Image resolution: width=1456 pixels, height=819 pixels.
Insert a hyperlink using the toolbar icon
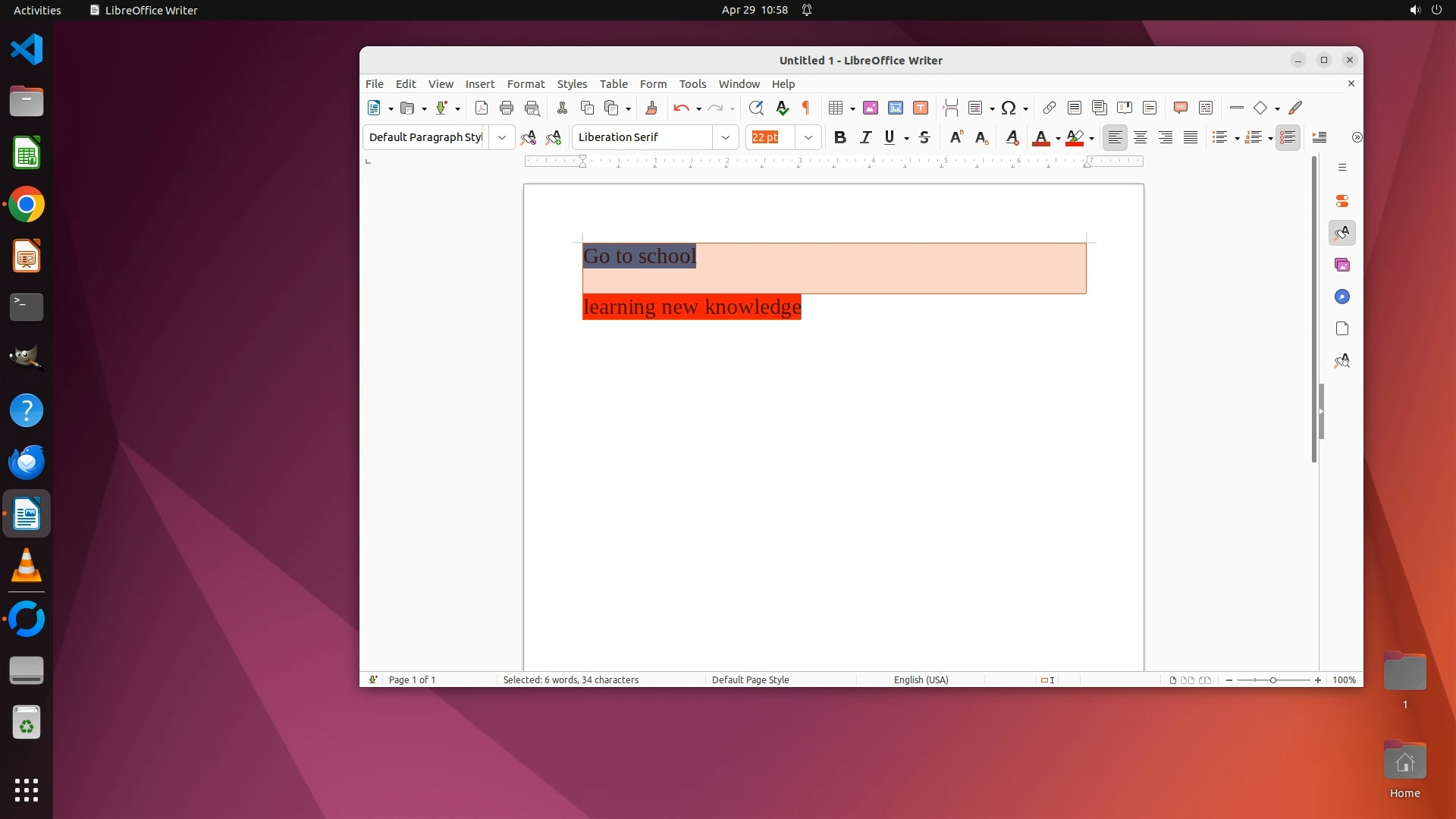tap(1050, 108)
